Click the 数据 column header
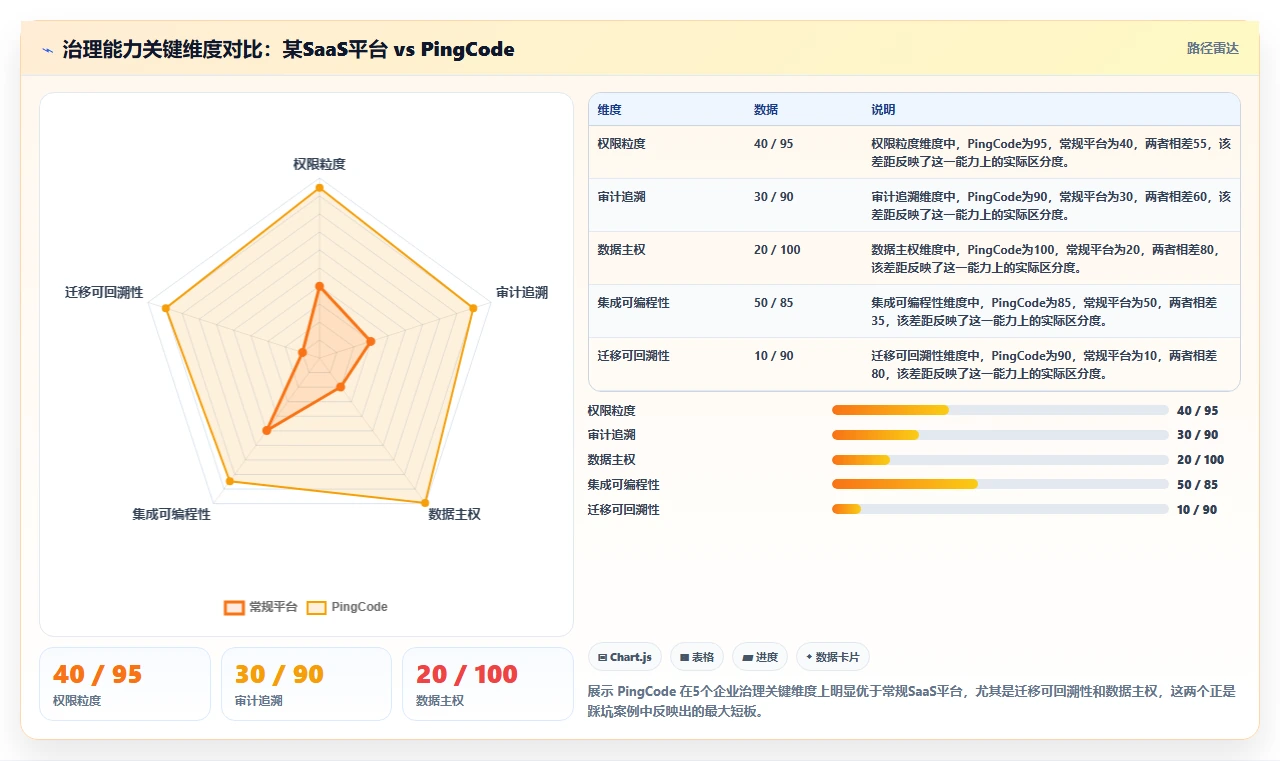This screenshot has width=1280, height=761. (766, 109)
